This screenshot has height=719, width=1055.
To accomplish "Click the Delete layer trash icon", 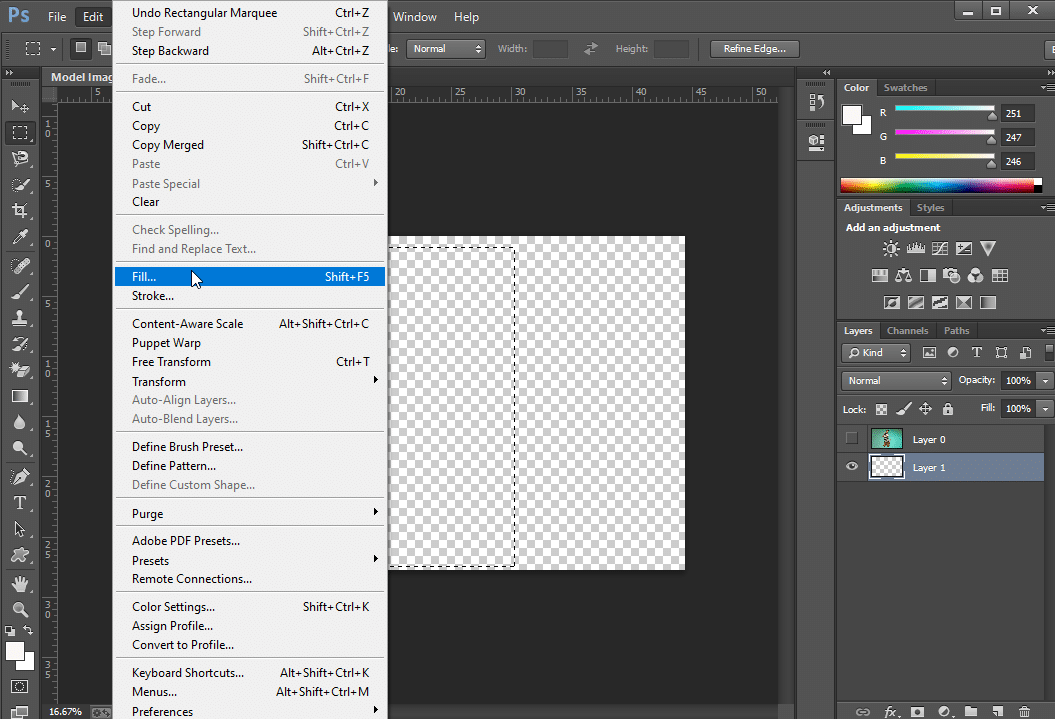I will 1023,711.
